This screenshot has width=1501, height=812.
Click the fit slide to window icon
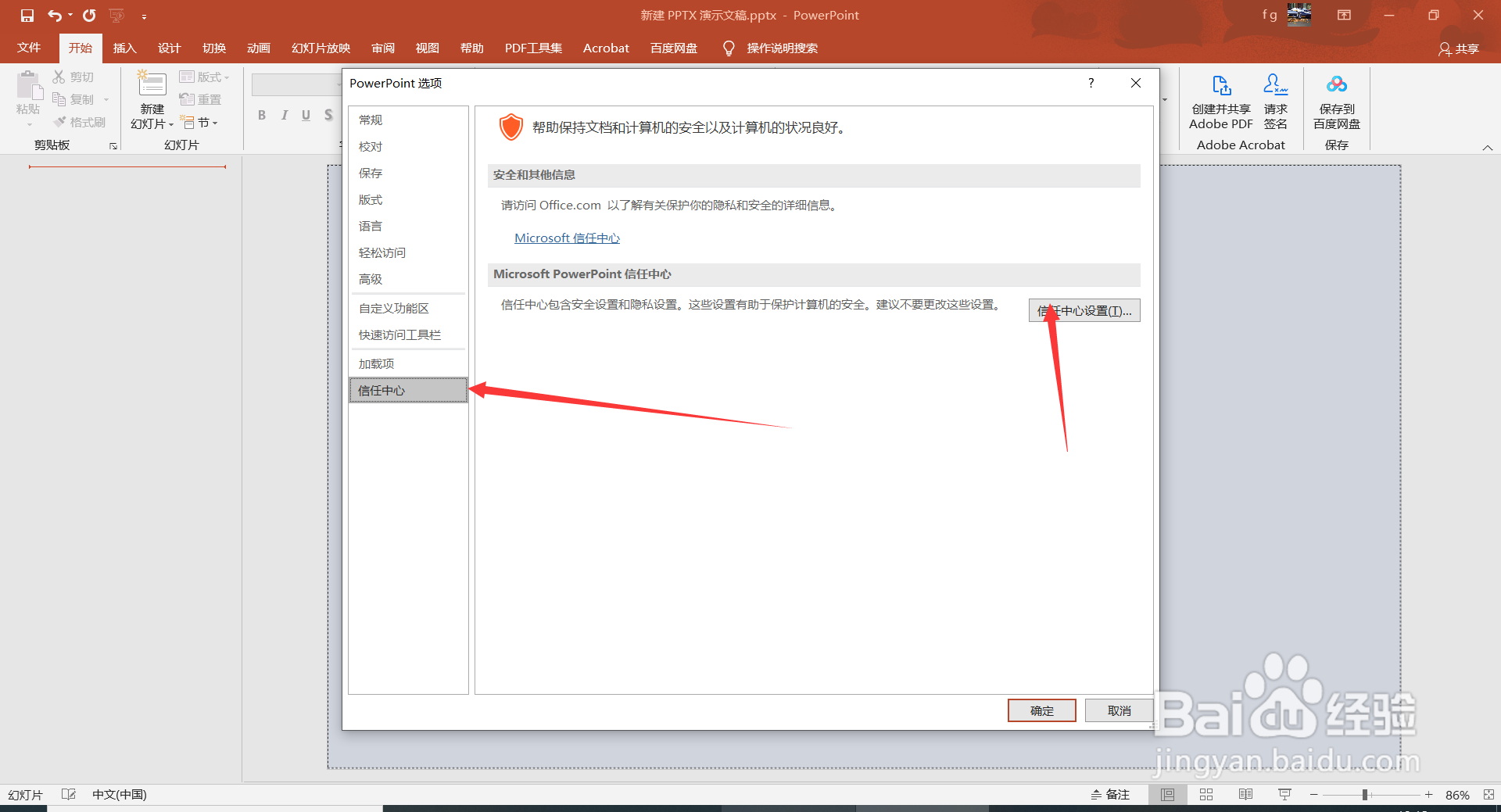click(x=1488, y=795)
